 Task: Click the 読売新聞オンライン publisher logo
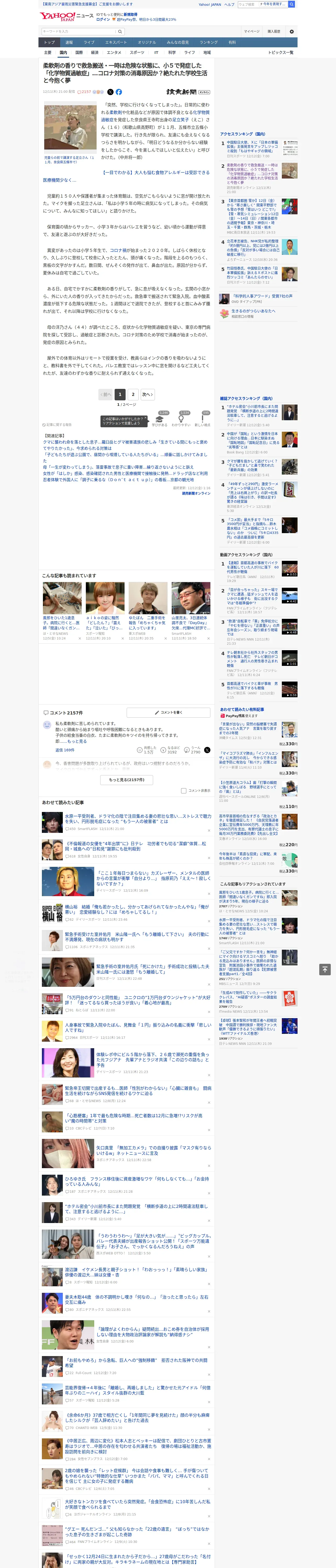click(x=188, y=92)
